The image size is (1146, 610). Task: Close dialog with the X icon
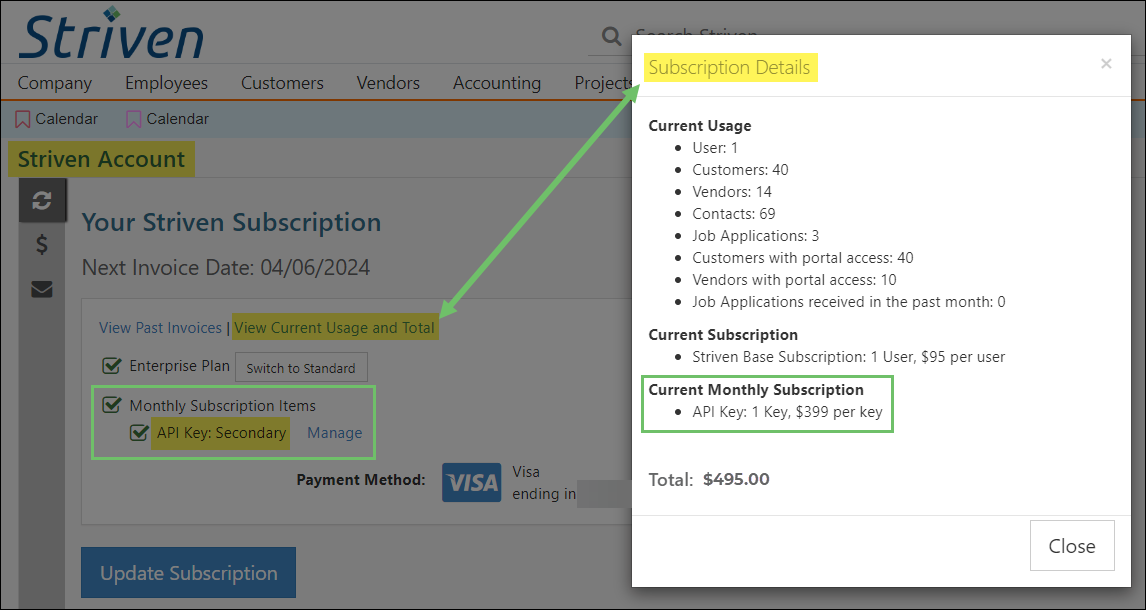1106,64
